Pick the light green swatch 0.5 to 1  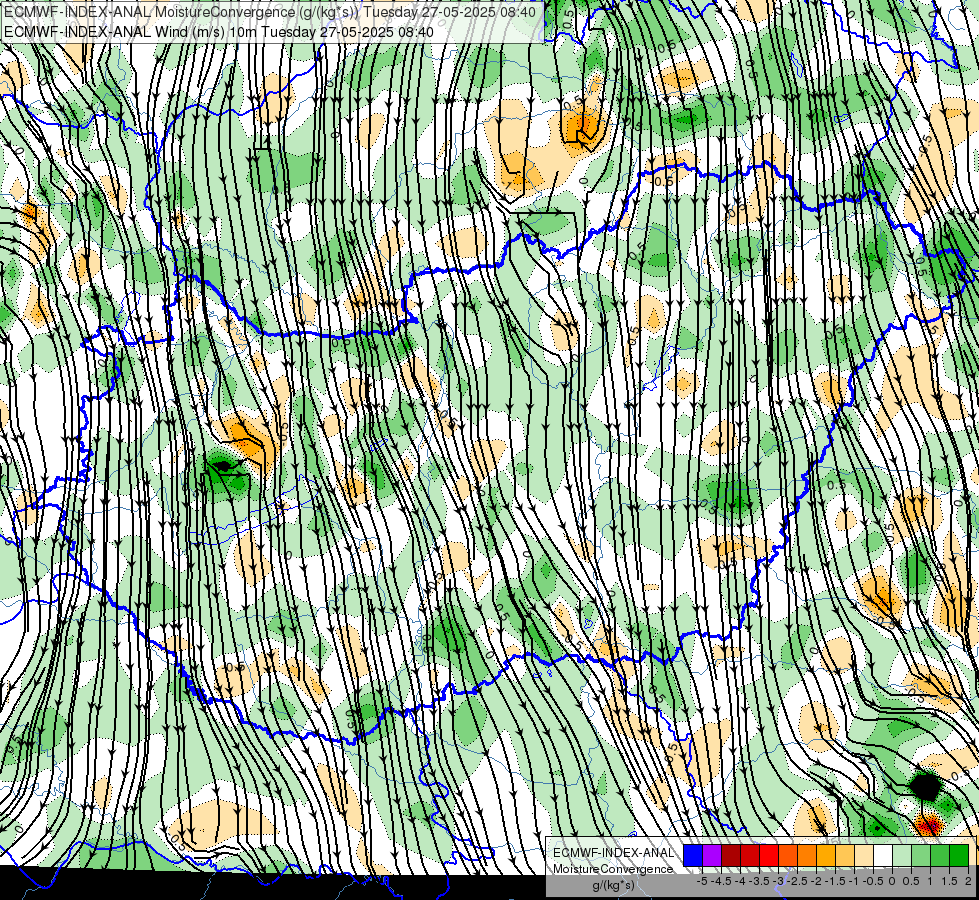(922, 855)
